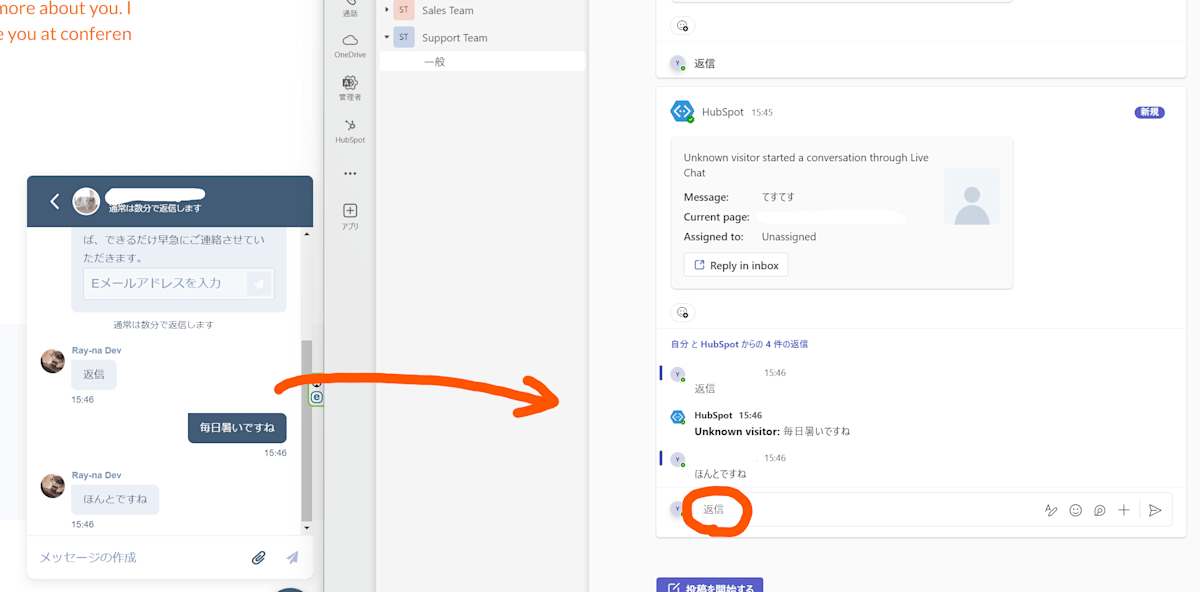Click the Unknown visitor profile thumbnail
This screenshot has width=1200, height=592.
pos(972,196)
